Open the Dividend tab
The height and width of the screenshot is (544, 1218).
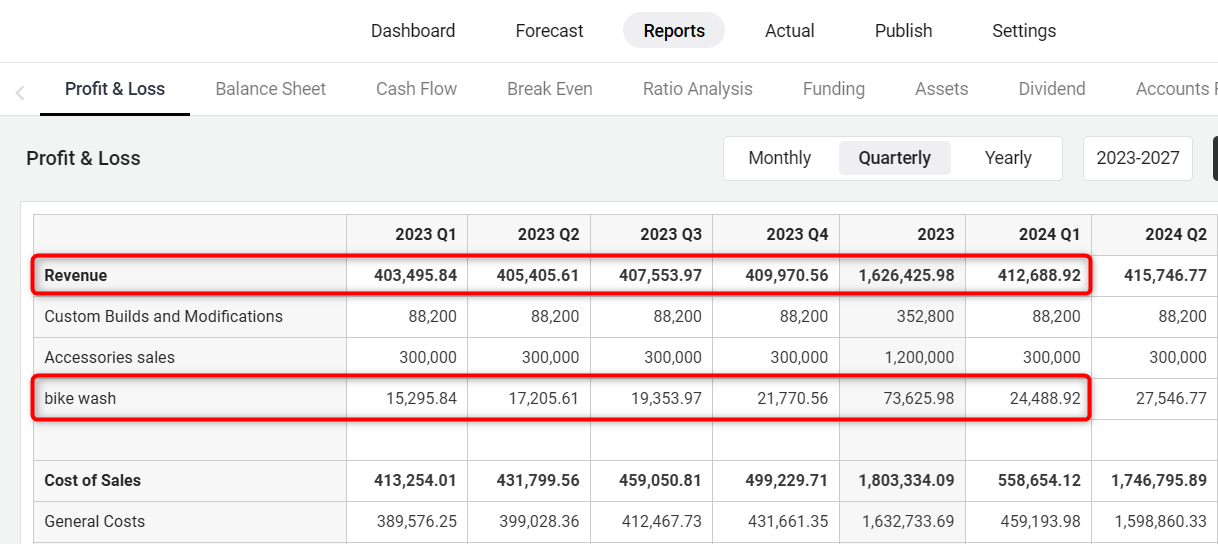(1051, 89)
